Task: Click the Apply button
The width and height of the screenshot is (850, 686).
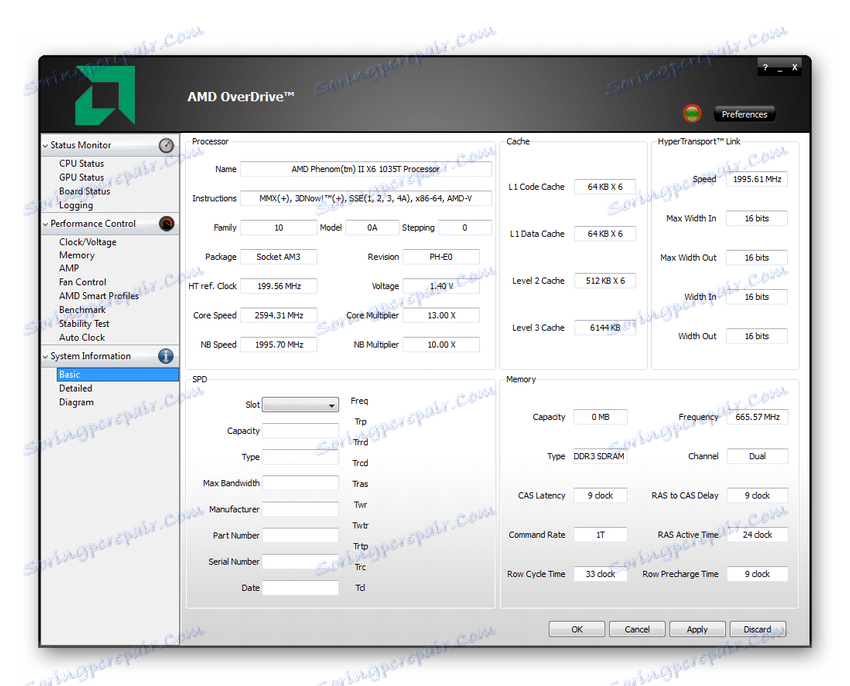Action: tap(697, 629)
